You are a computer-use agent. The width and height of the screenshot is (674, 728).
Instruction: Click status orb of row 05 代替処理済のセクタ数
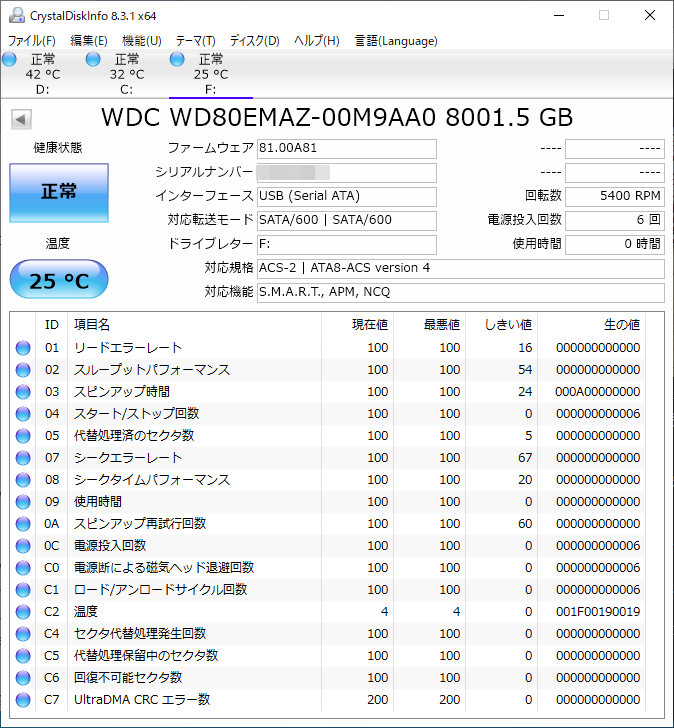tap(23, 436)
